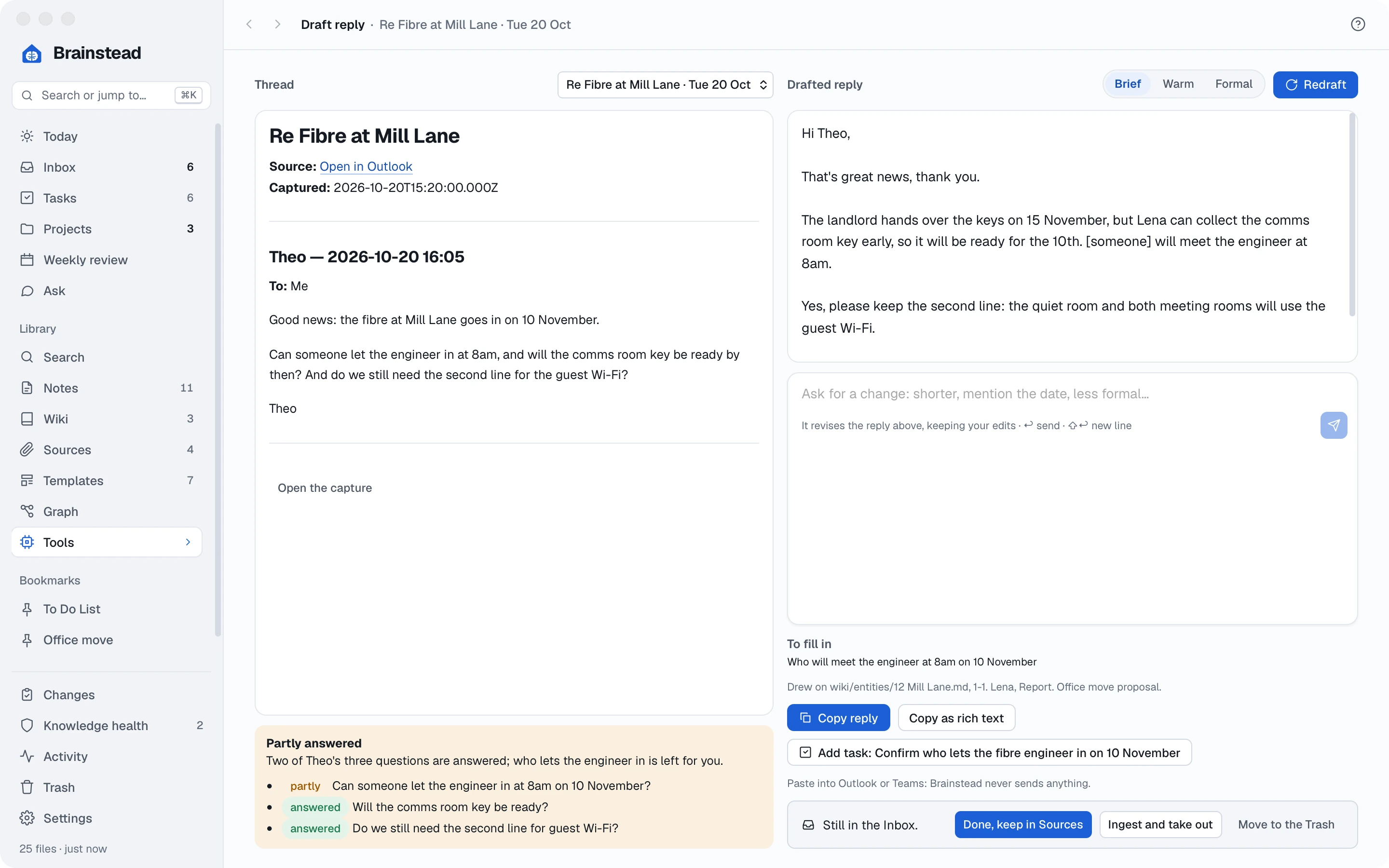Go back with the left arrow
The width and height of the screenshot is (1389, 868).
[249, 24]
